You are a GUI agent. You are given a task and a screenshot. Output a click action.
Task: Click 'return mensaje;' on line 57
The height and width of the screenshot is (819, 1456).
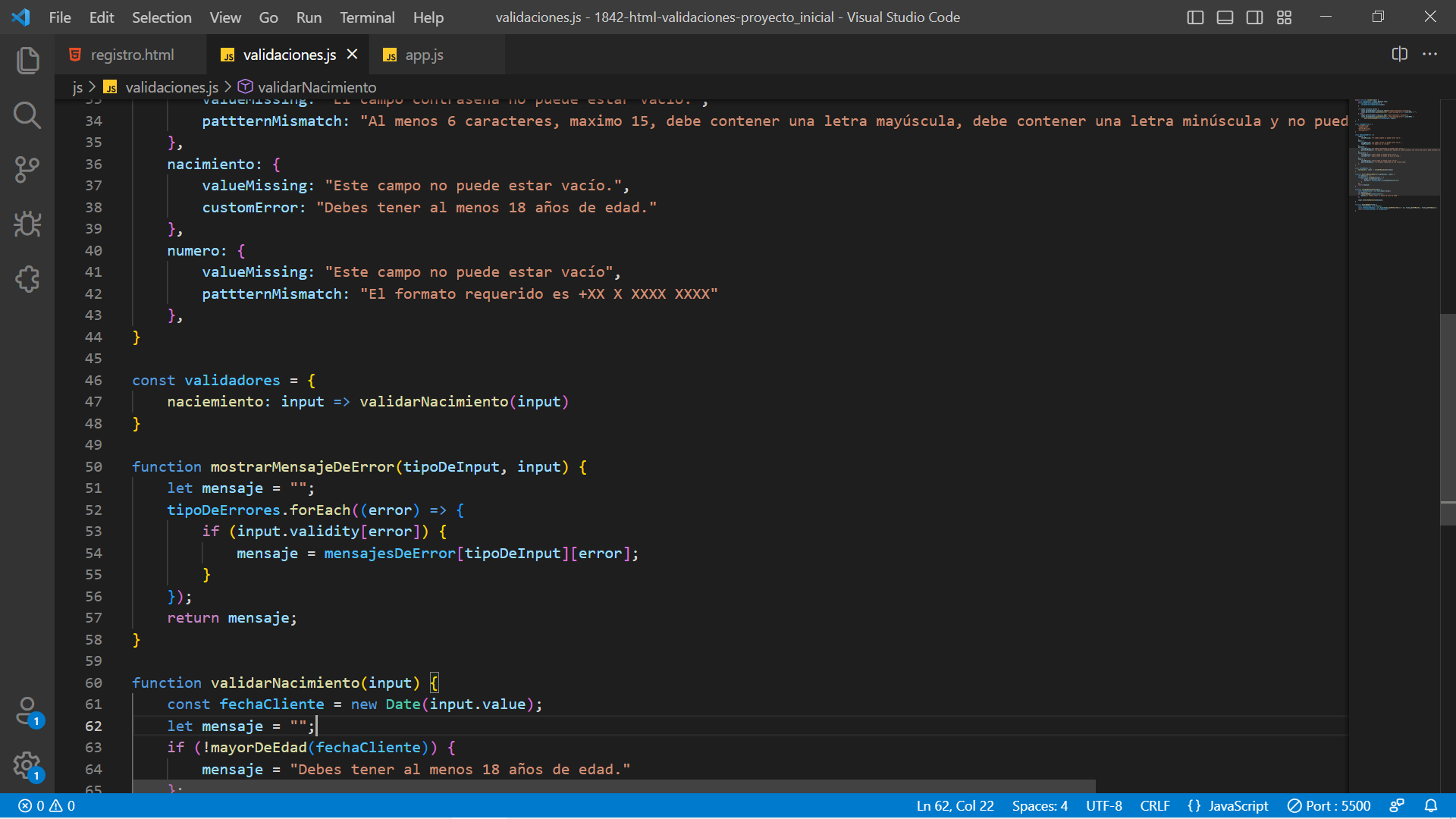click(x=232, y=618)
